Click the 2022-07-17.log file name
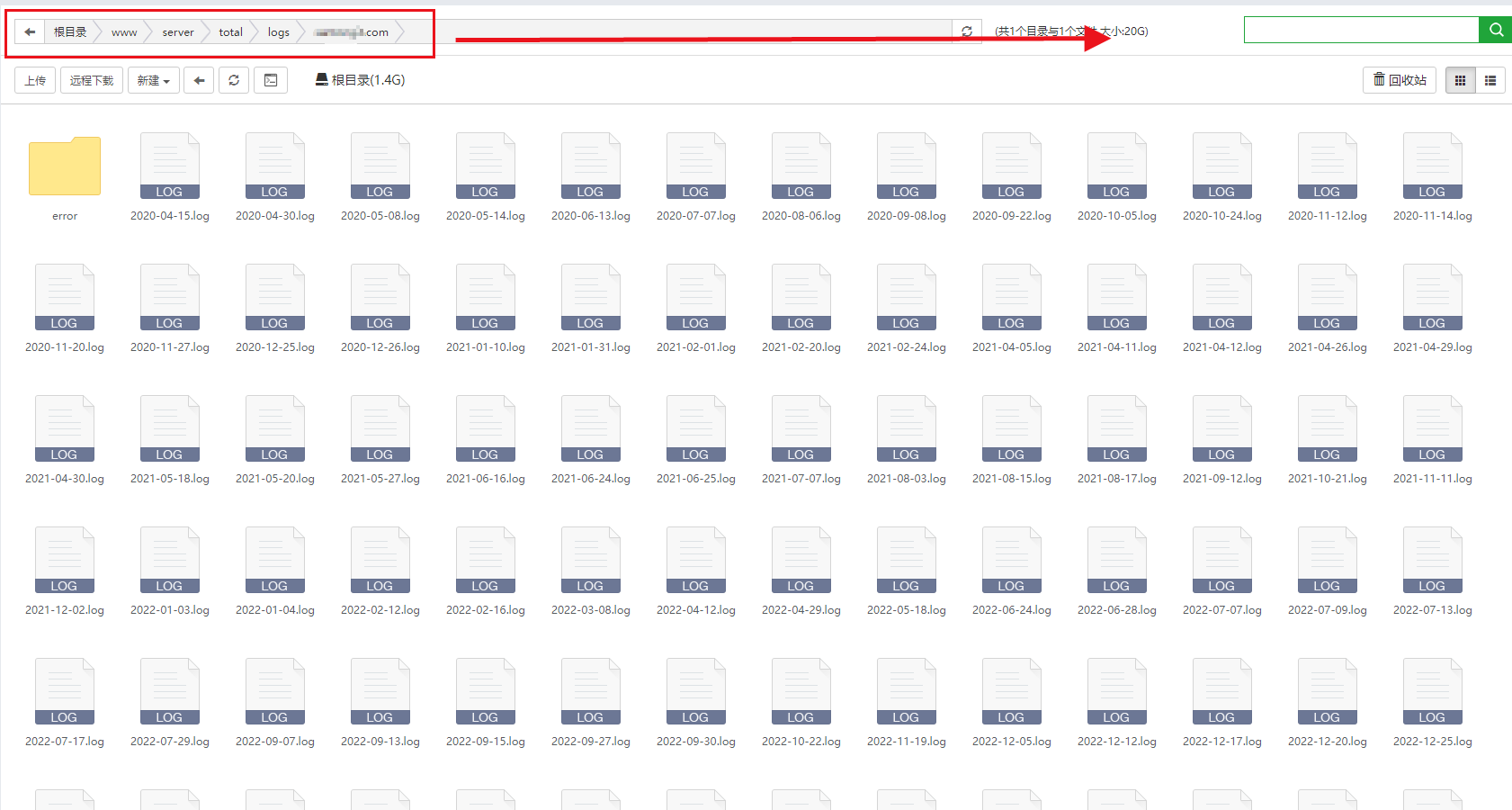This screenshot has height=810, width=1512. [x=65, y=742]
